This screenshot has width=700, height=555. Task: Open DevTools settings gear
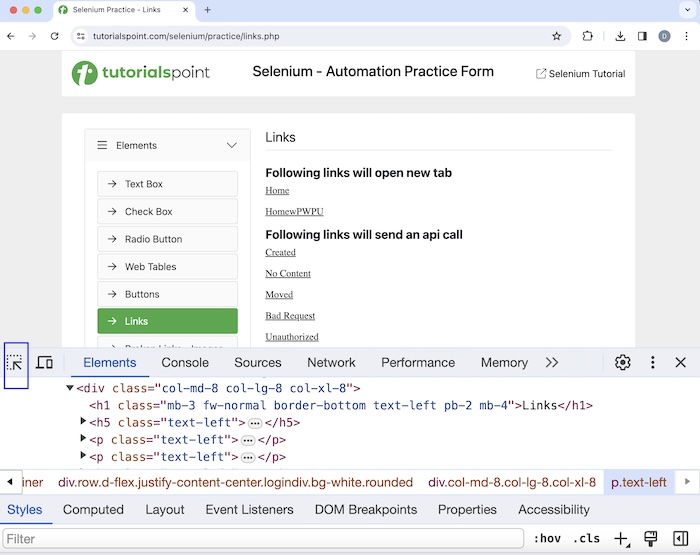622,363
